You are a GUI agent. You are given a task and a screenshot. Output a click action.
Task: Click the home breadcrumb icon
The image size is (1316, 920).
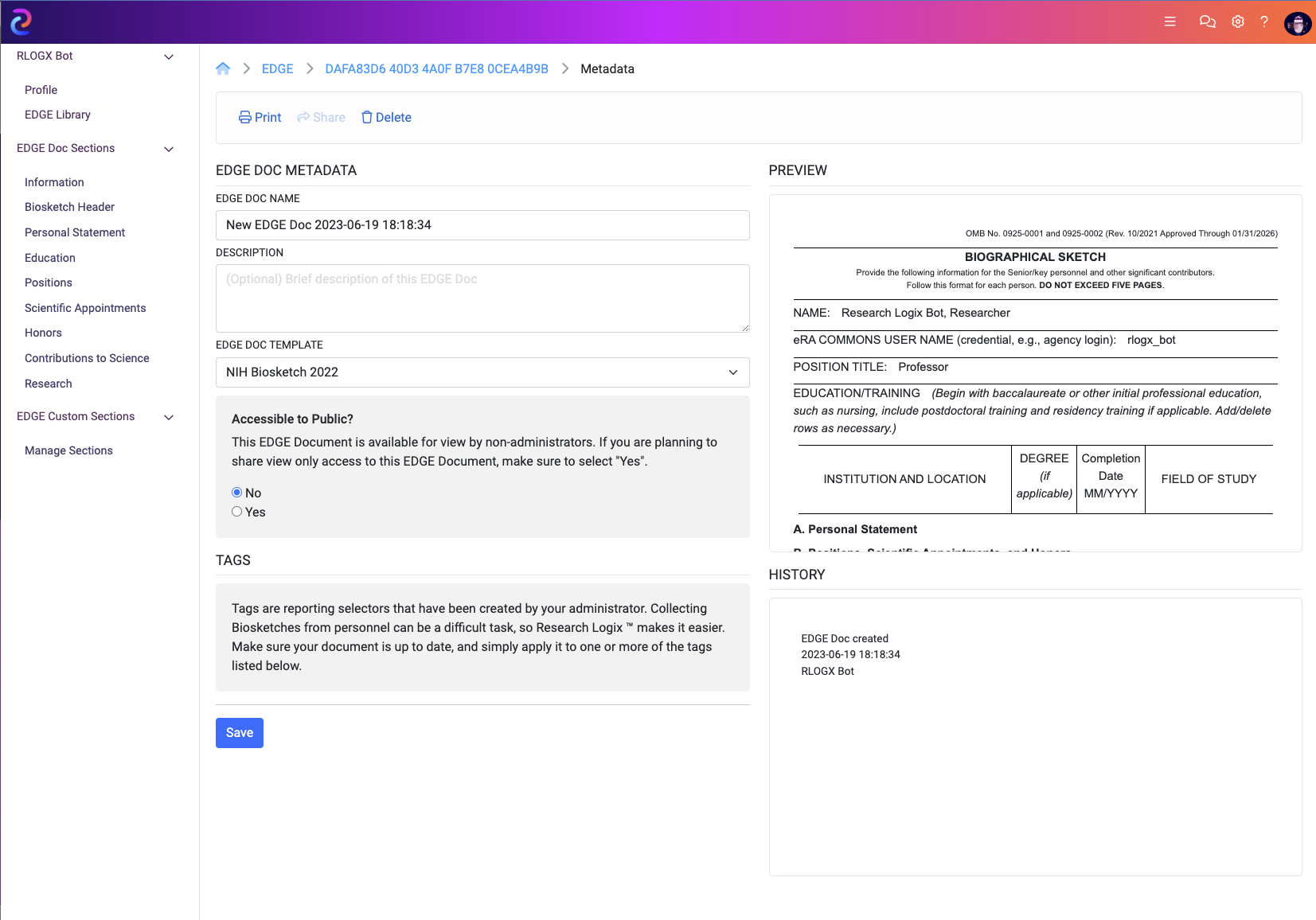pyautogui.click(x=223, y=68)
